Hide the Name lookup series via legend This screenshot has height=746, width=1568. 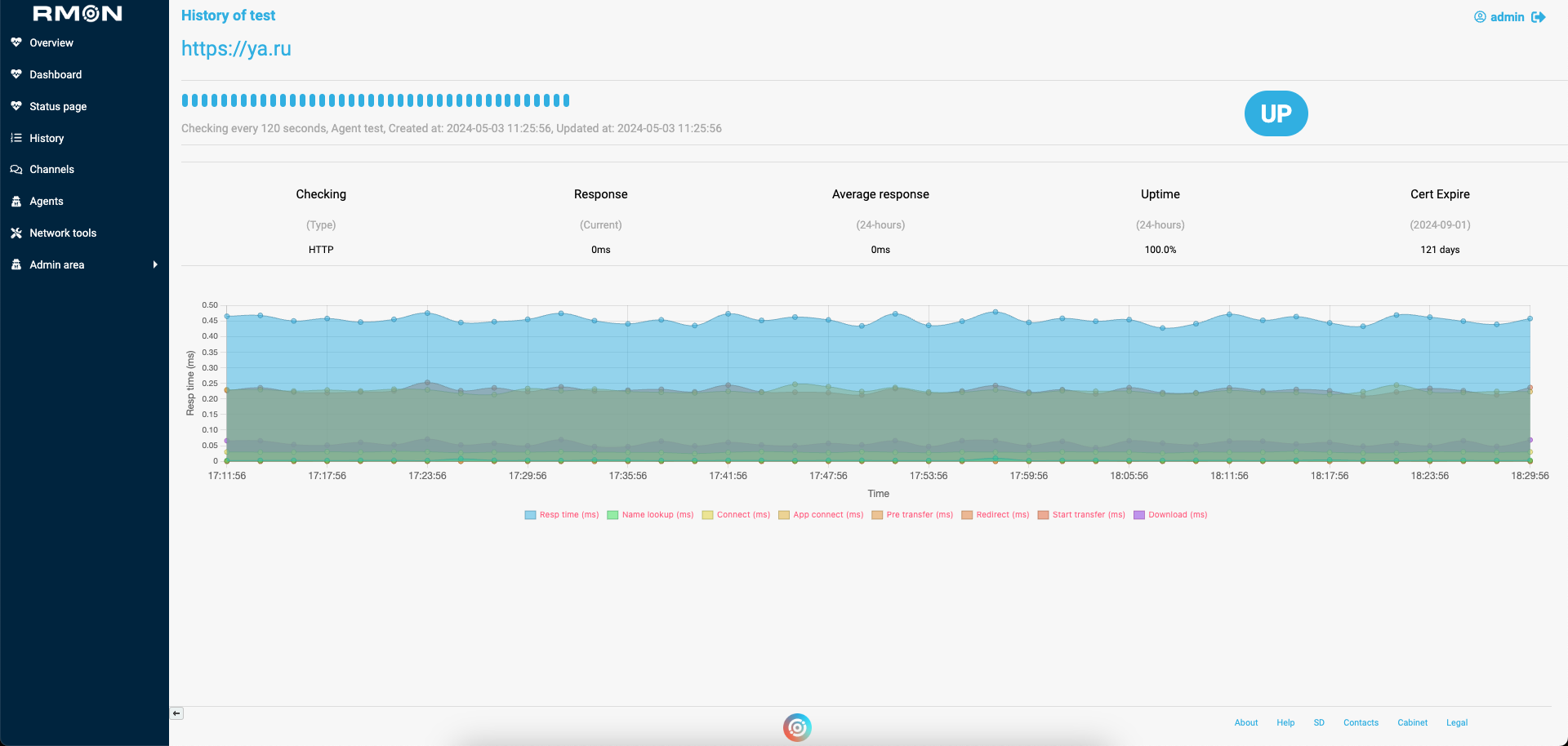pos(650,514)
